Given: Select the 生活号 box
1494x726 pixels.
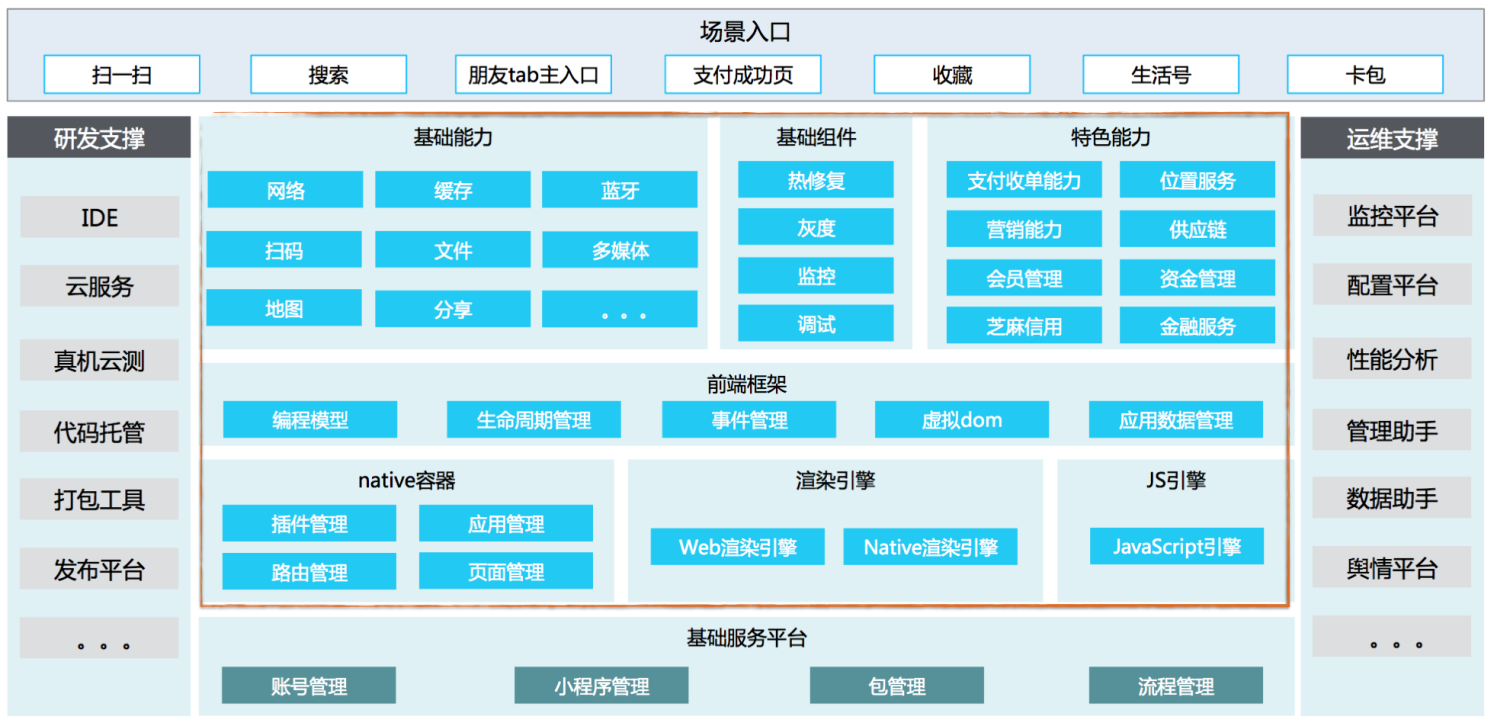Looking at the screenshot, I should 1161,75.
